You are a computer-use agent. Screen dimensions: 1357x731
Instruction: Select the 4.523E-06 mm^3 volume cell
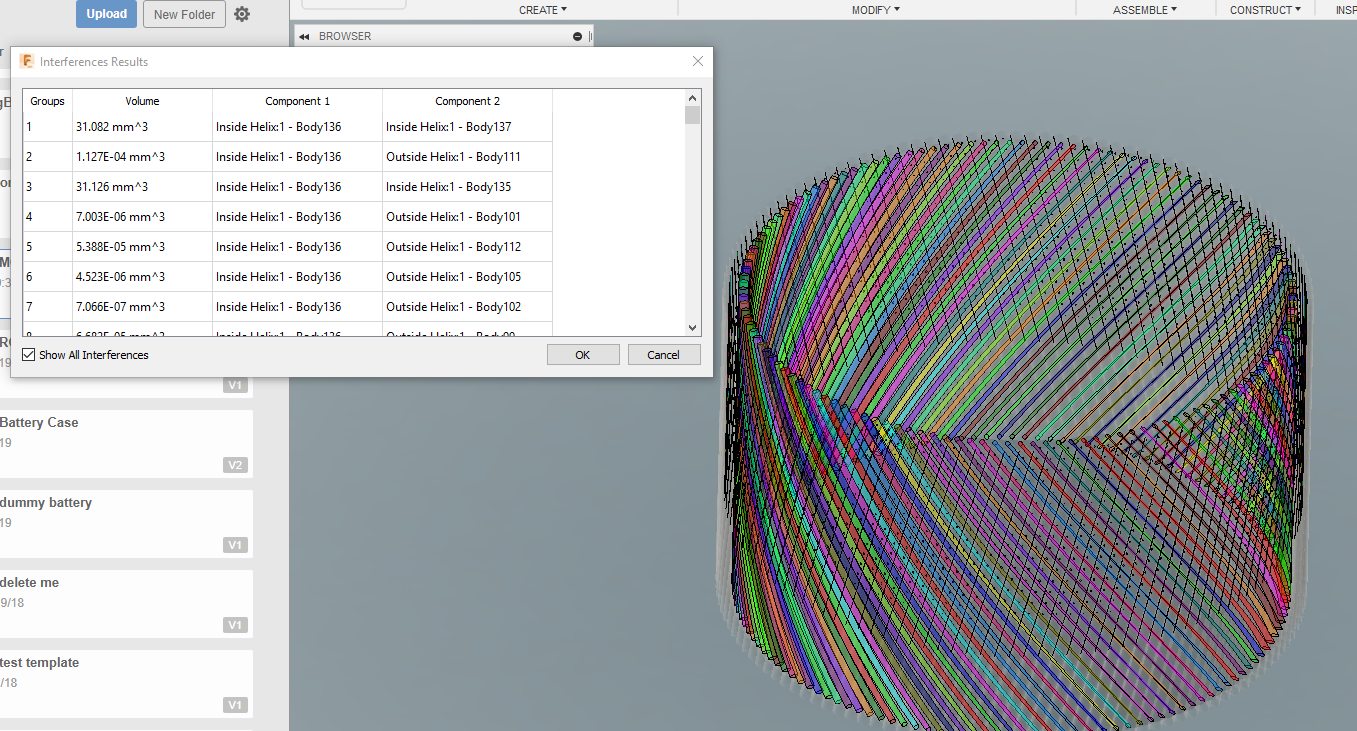click(143, 277)
